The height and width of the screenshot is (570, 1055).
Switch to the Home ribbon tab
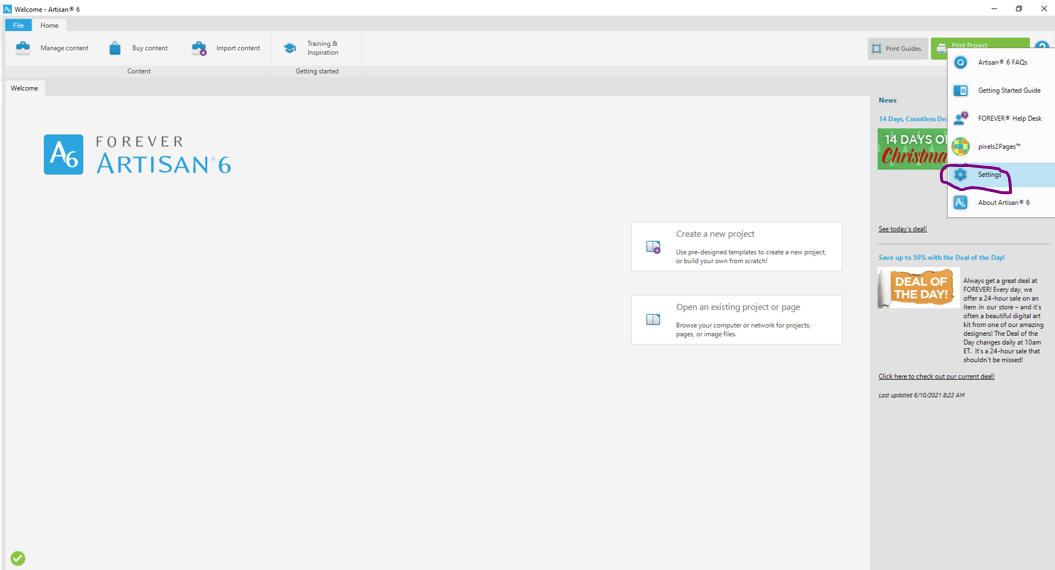click(49, 25)
